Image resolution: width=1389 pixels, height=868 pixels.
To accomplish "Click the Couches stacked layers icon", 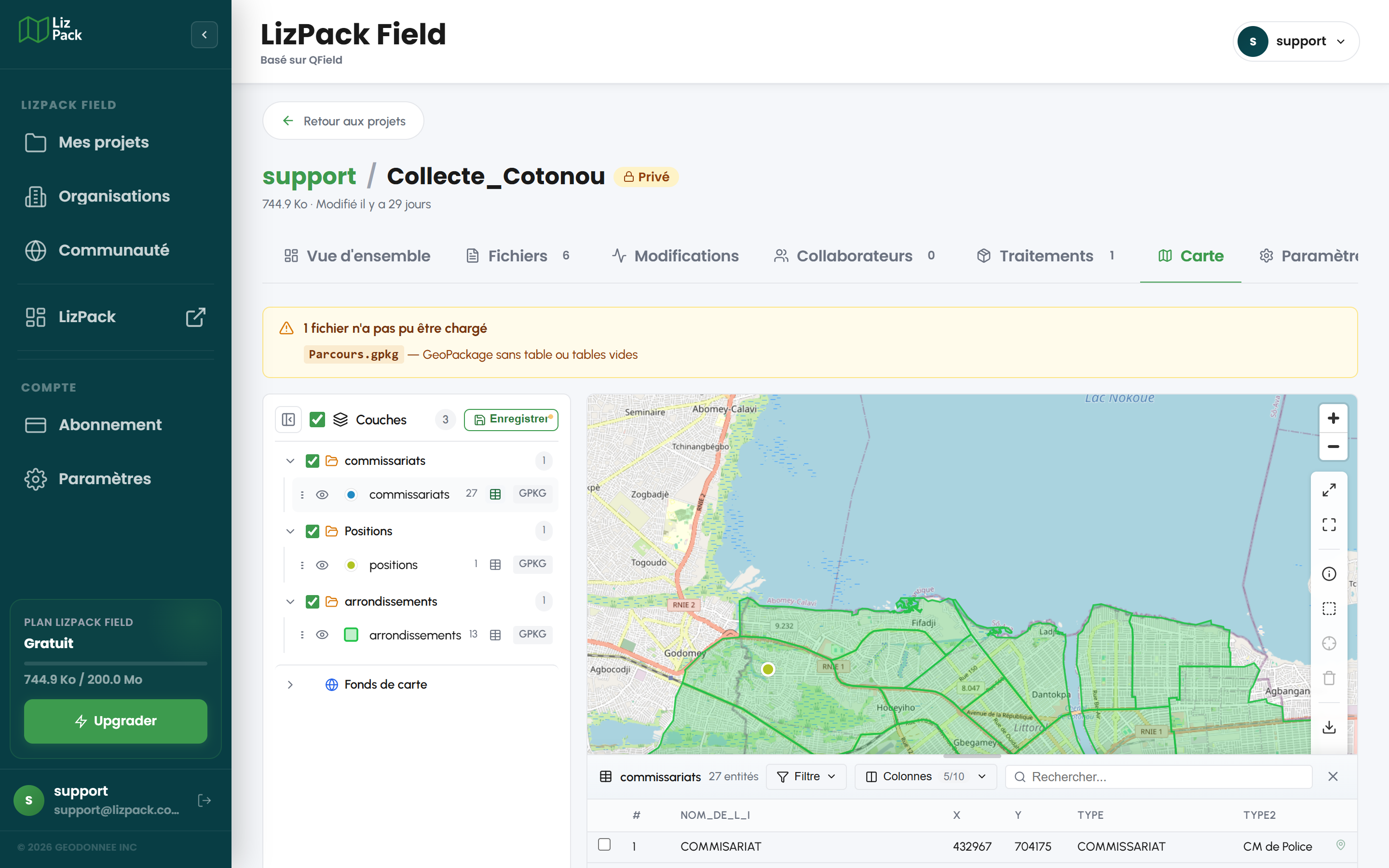I will (x=340, y=420).
